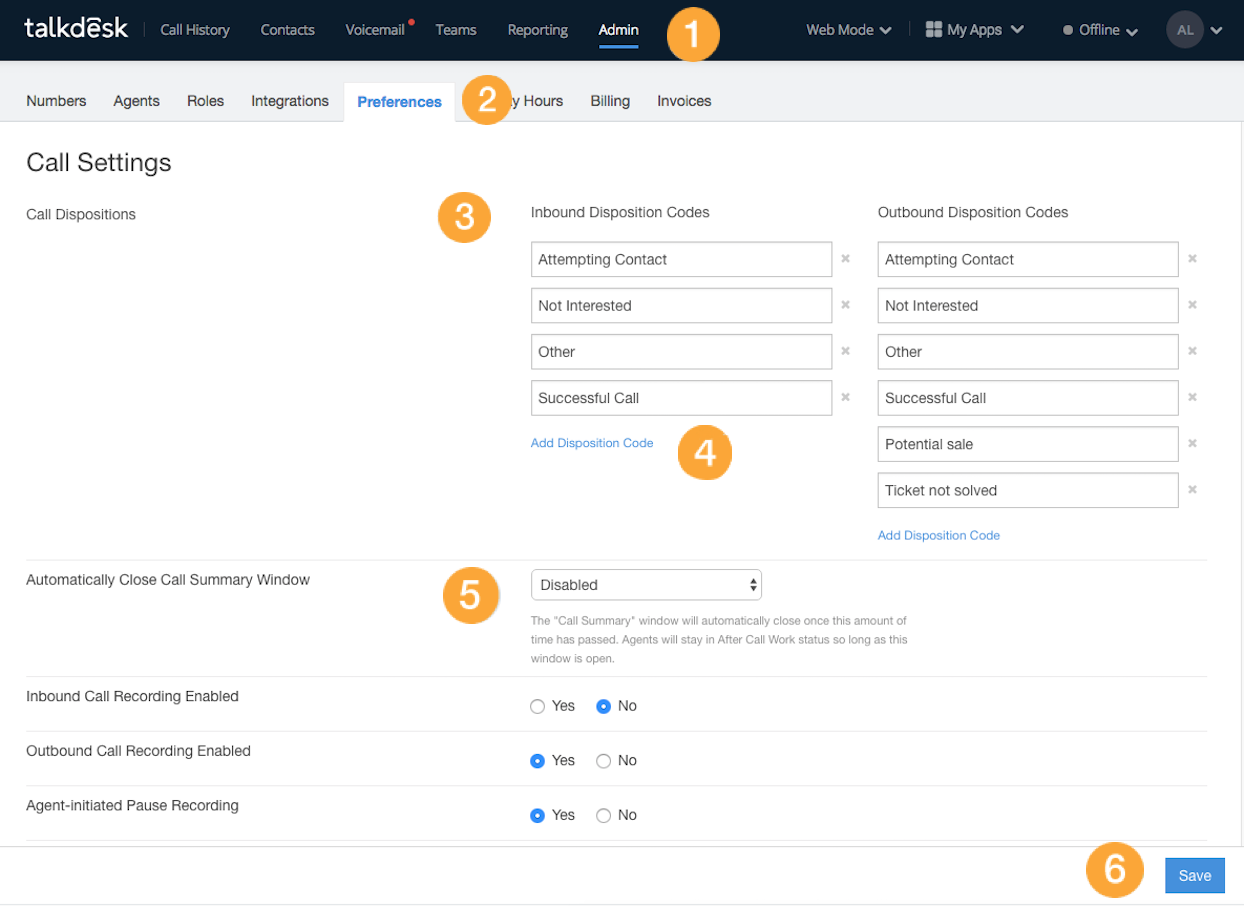
Task: Edit inbound Successful Call code field
Action: tap(681, 397)
